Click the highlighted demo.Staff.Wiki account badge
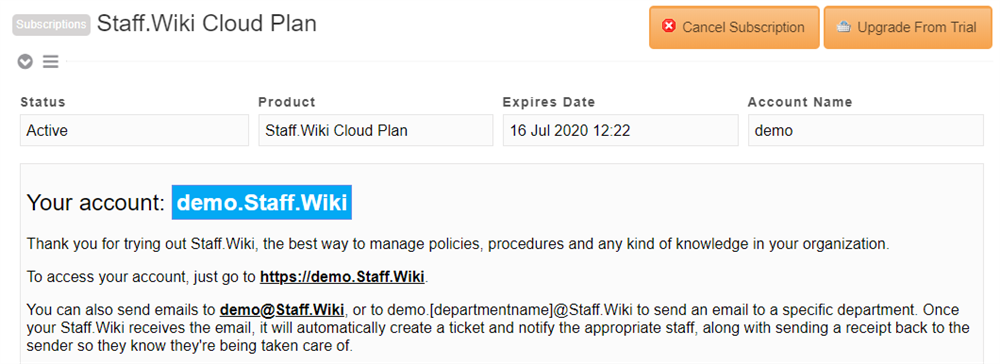This screenshot has height=364, width=1000. [262, 203]
